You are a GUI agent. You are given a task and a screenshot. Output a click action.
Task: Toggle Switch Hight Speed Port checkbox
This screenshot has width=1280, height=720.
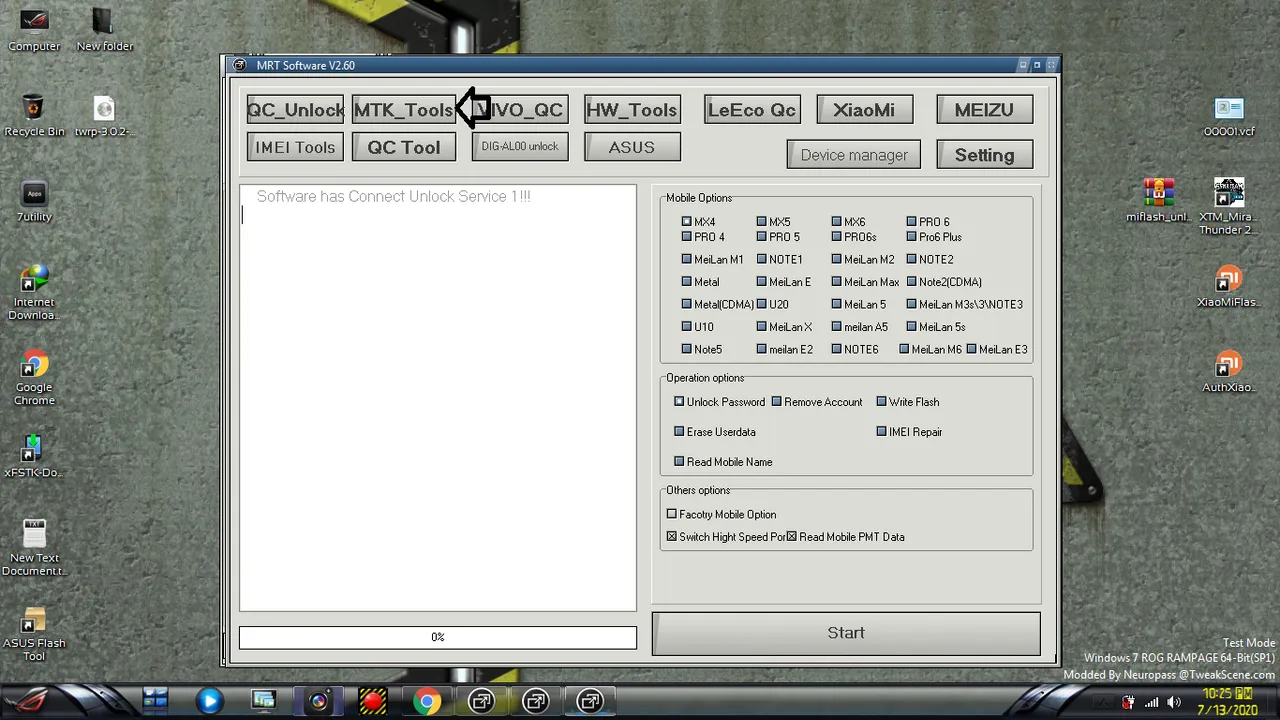click(672, 537)
